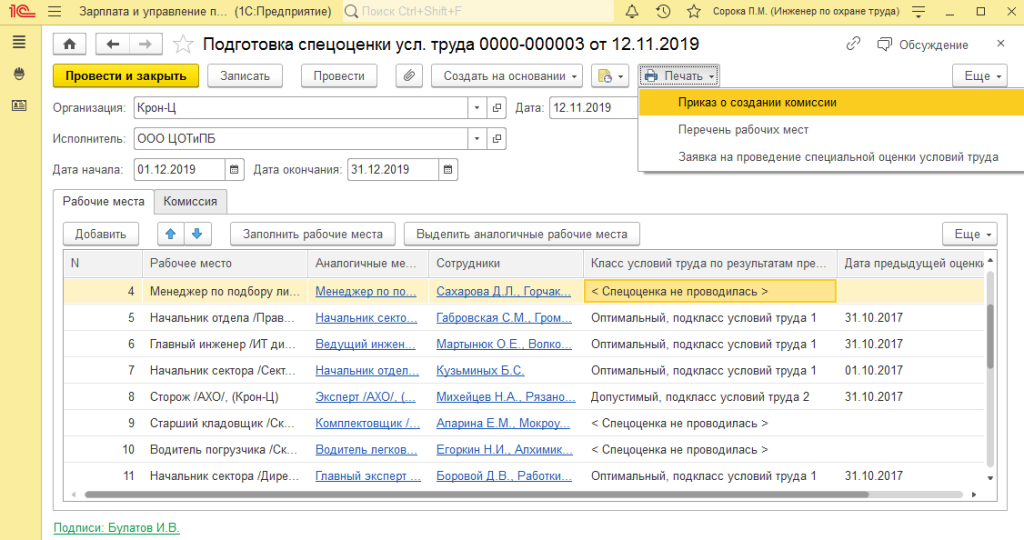Open history clock icon in title bar

coord(663,12)
